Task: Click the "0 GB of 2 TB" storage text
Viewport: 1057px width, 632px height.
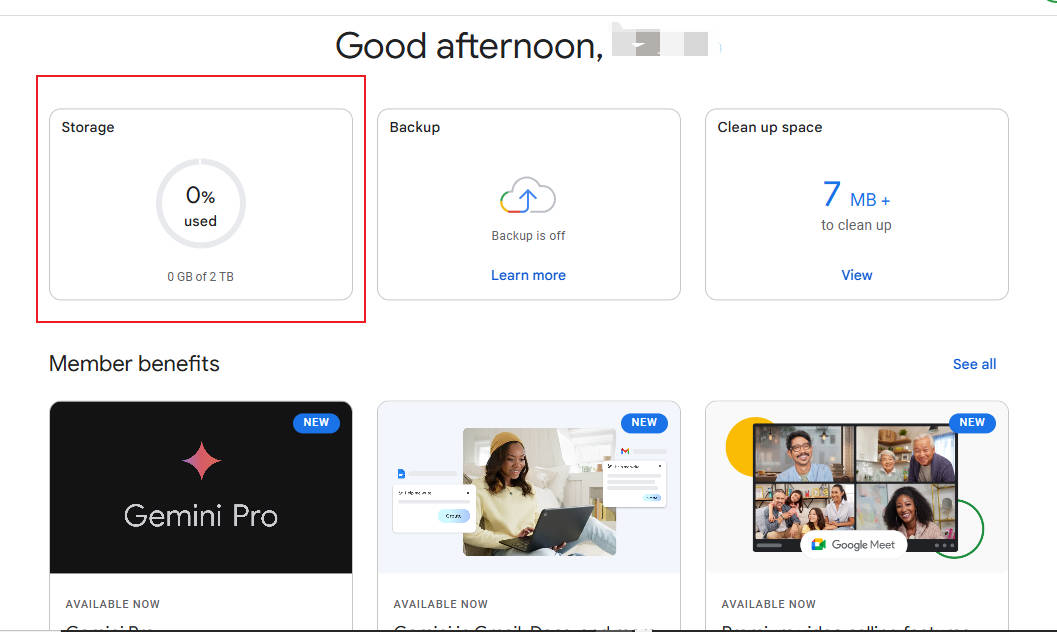Action: tap(200, 276)
